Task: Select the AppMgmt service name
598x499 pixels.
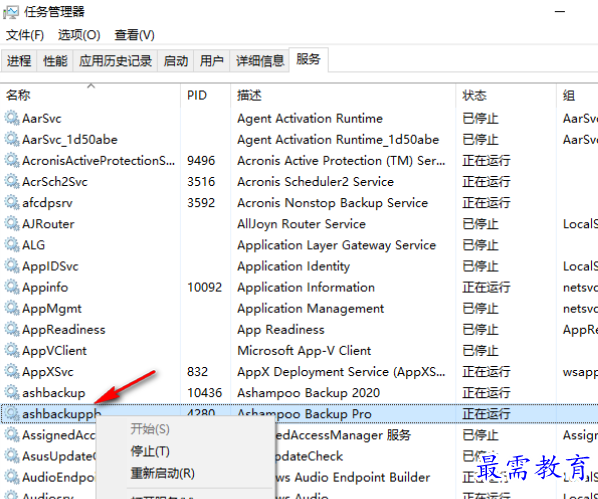Action: (x=52, y=308)
